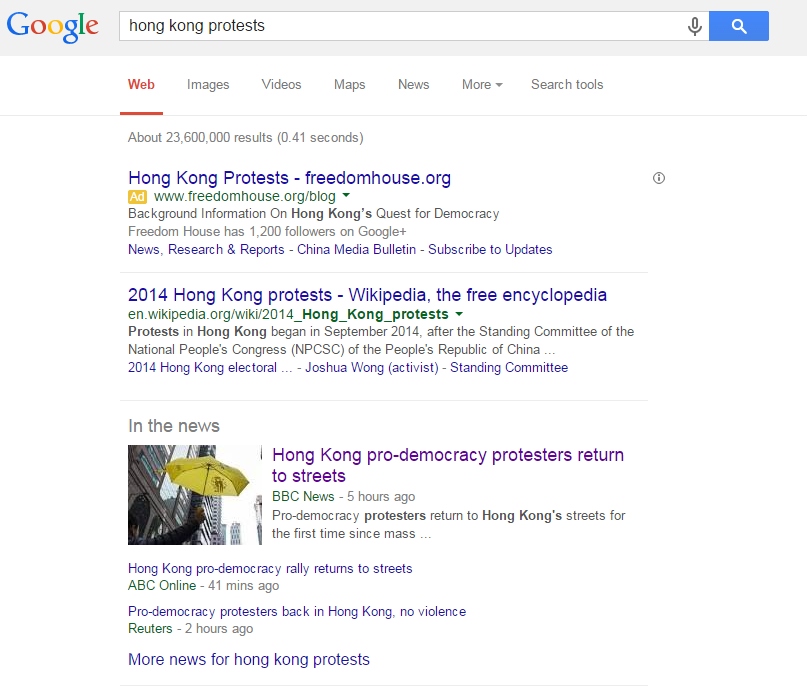Click the About 23,600,000 results text
The image size is (807, 688).
pyautogui.click(x=245, y=137)
